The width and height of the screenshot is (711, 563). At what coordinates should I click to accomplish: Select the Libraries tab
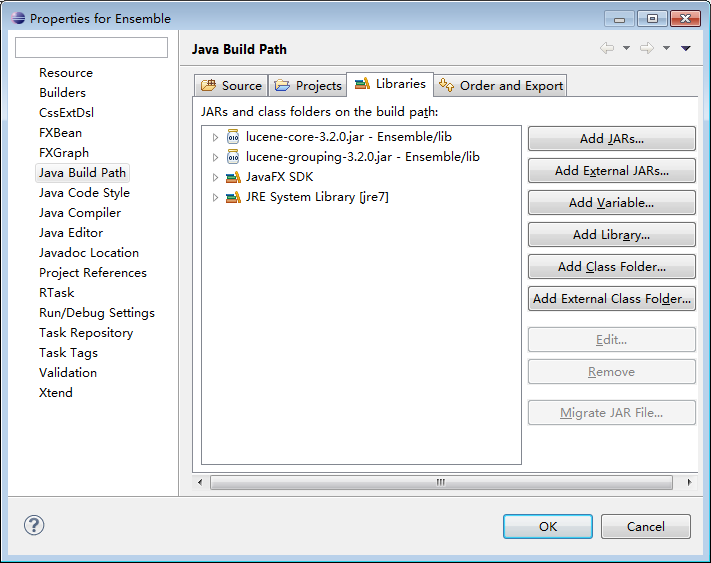390,84
